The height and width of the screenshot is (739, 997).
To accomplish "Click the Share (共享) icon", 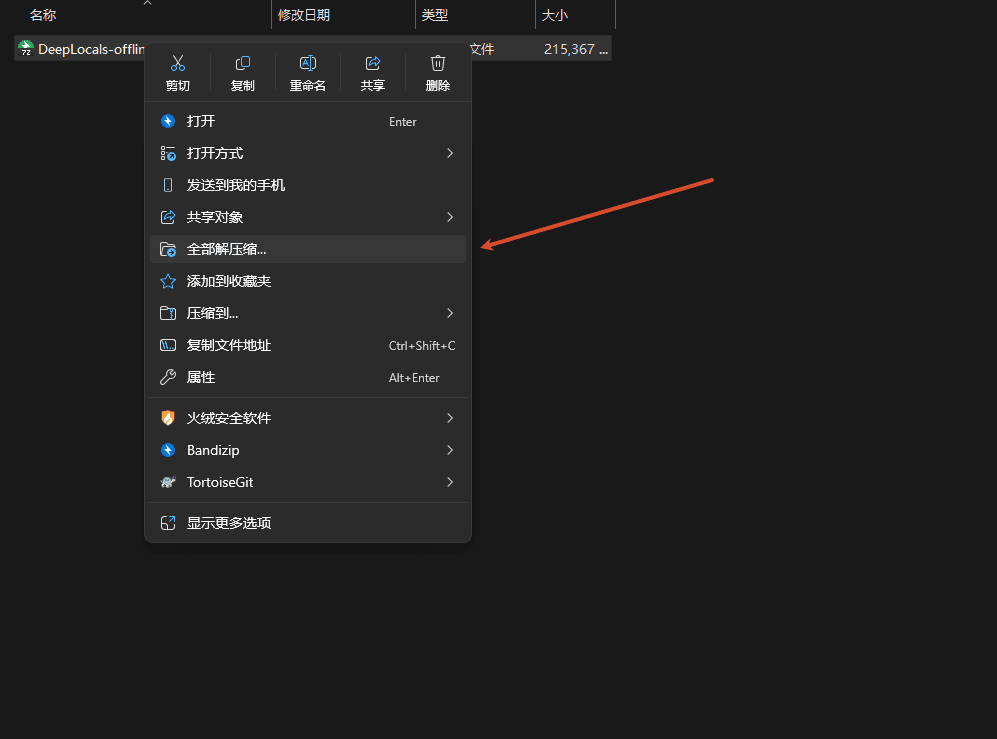I will click(373, 64).
